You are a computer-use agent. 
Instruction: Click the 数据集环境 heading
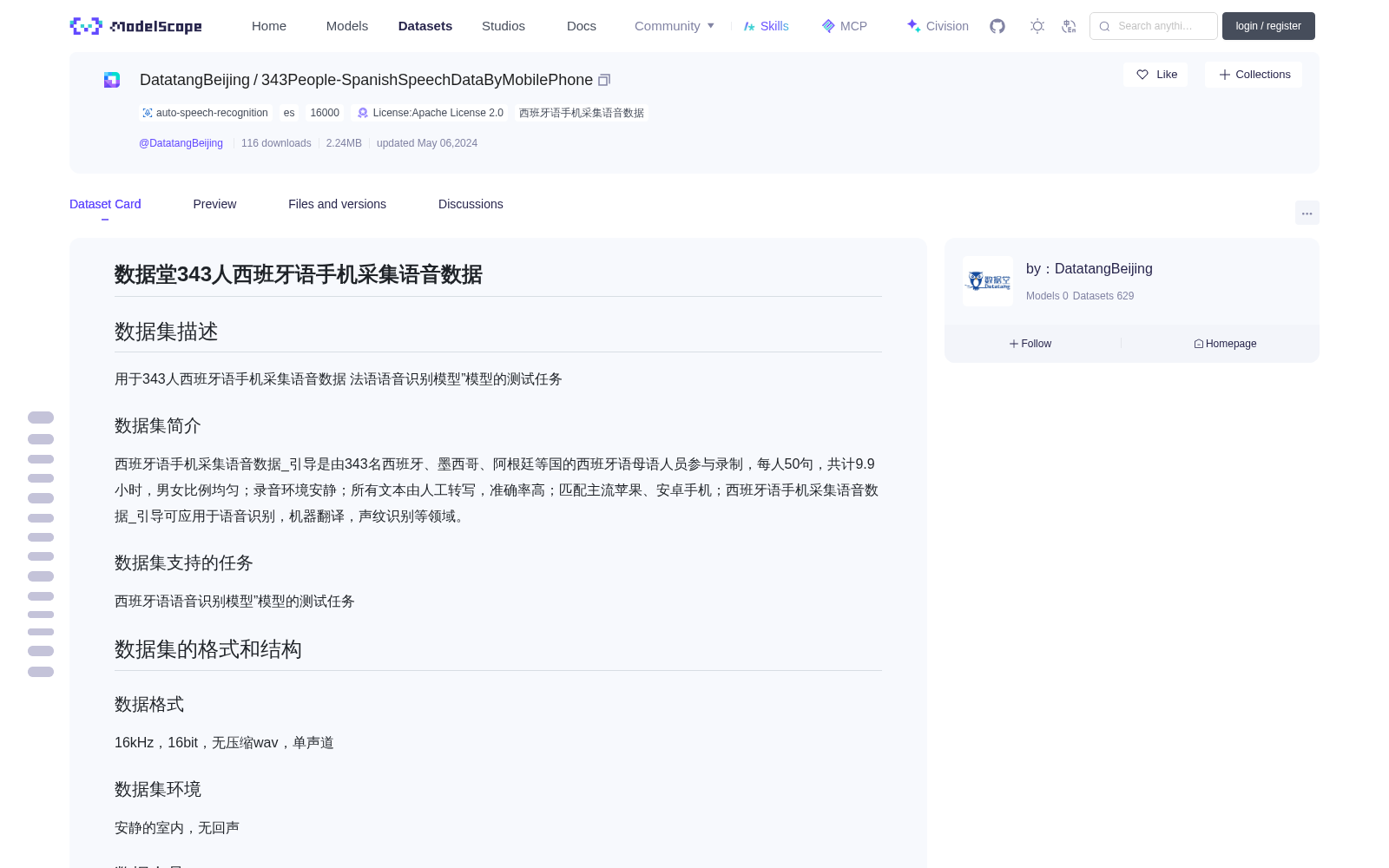pos(157,789)
